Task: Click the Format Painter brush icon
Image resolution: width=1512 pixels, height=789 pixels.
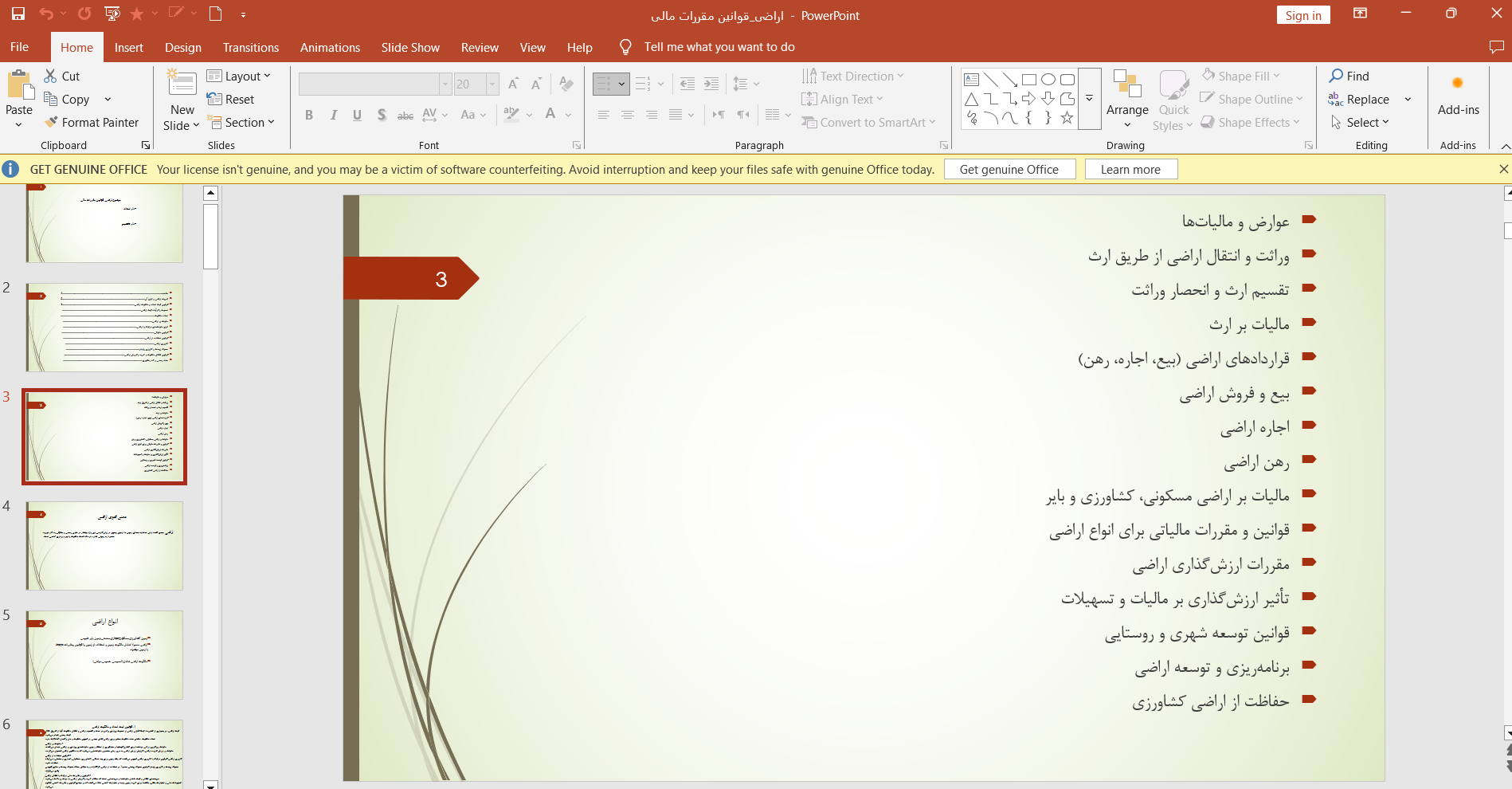Action: tap(52, 122)
